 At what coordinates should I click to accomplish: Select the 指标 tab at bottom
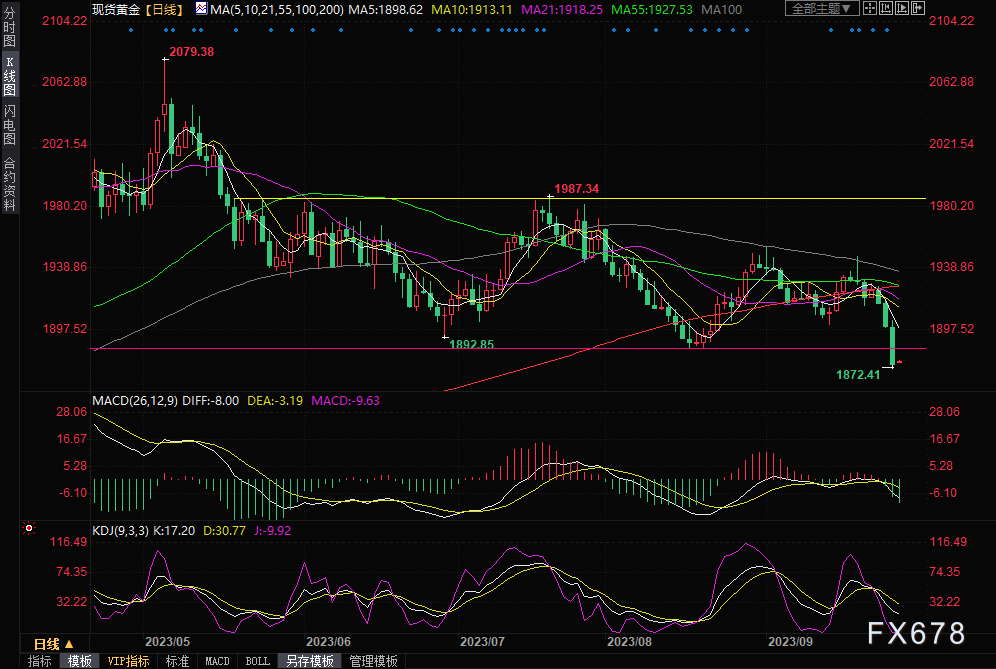click(40, 661)
